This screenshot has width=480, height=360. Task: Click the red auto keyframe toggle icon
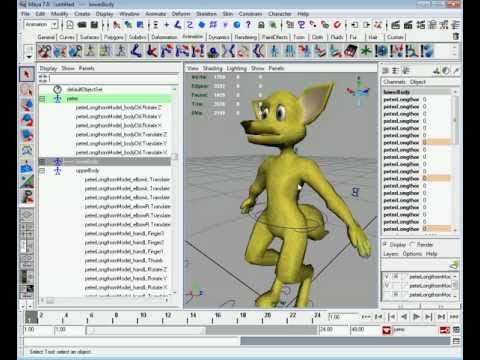click(445, 330)
